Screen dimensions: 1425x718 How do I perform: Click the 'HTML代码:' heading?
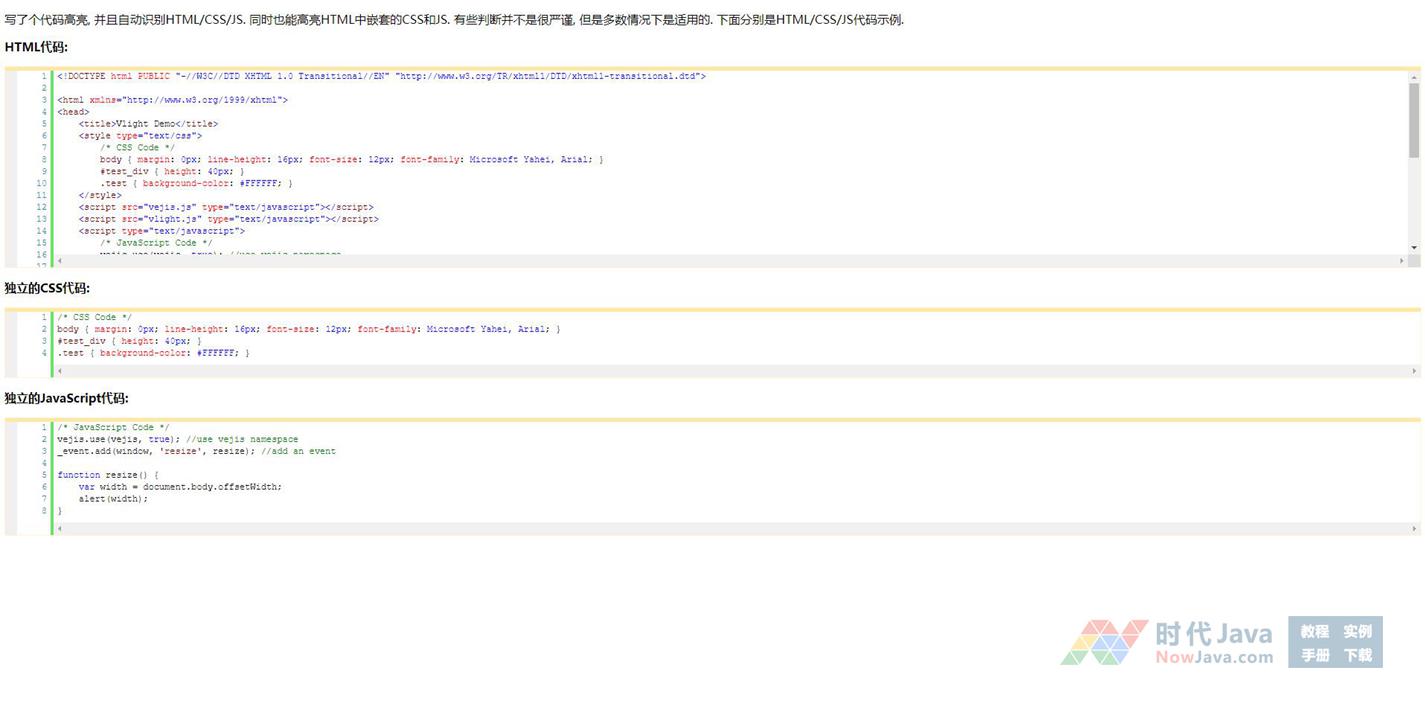pos(36,47)
